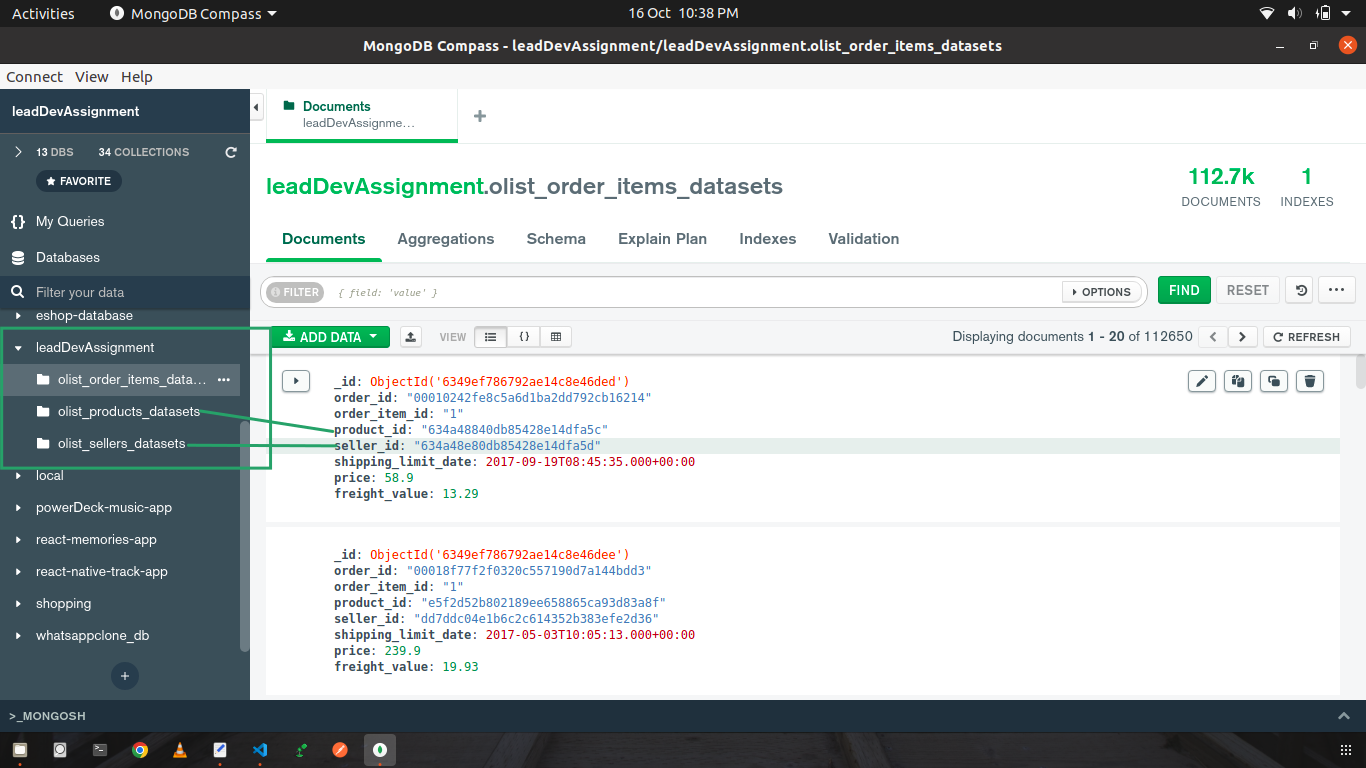Open the Connect menu
The width and height of the screenshot is (1366, 768).
(34, 77)
